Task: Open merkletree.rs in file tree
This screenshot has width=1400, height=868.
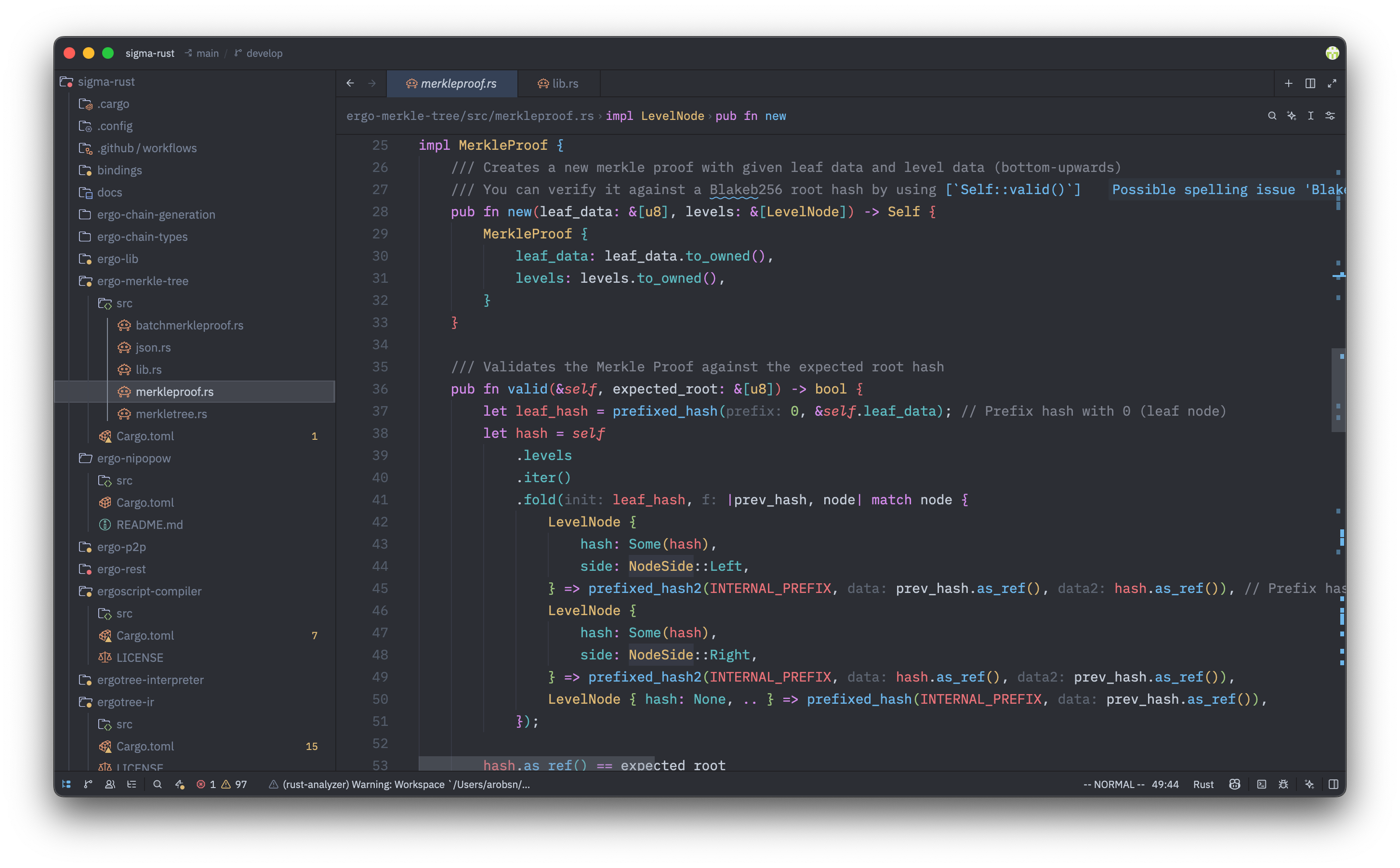Action: pyautogui.click(x=195, y=413)
